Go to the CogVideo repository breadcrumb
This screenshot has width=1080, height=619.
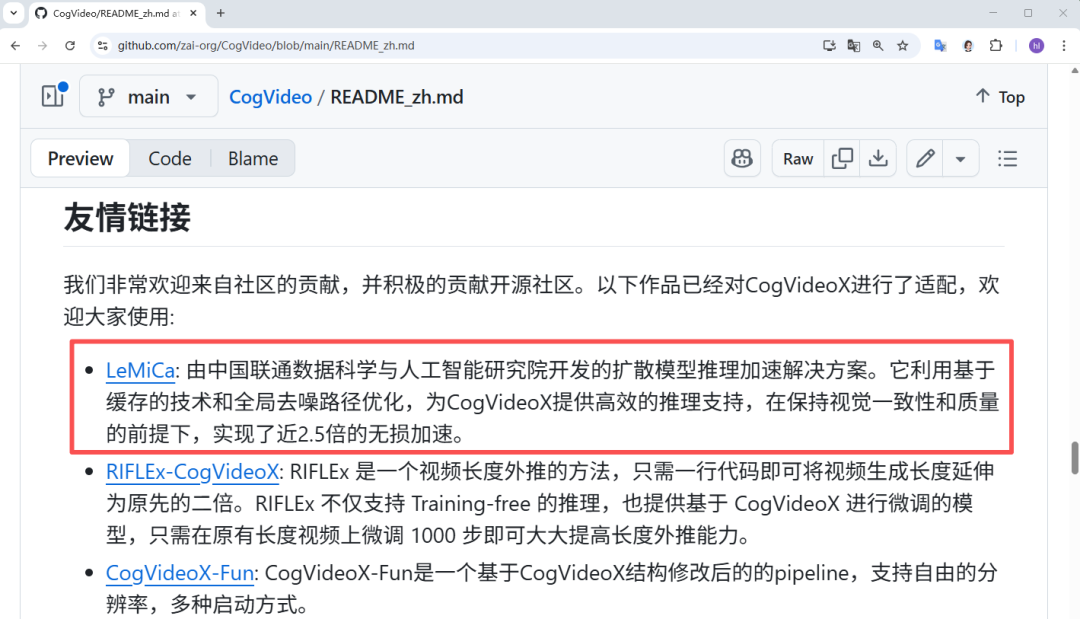[270, 96]
